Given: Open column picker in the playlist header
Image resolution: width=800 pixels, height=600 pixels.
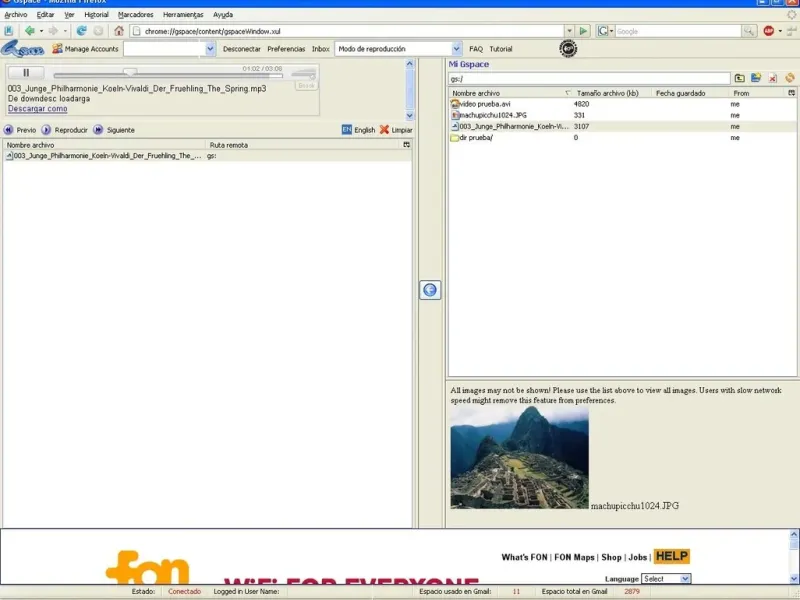Looking at the screenshot, I should [407, 145].
